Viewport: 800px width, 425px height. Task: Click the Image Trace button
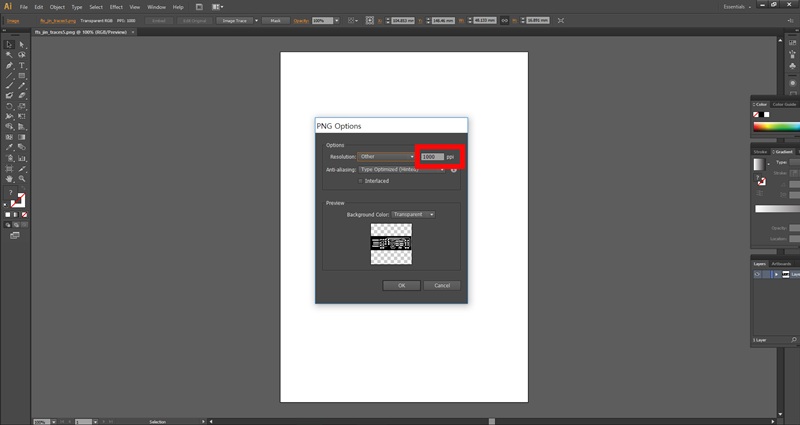point(235,21)
